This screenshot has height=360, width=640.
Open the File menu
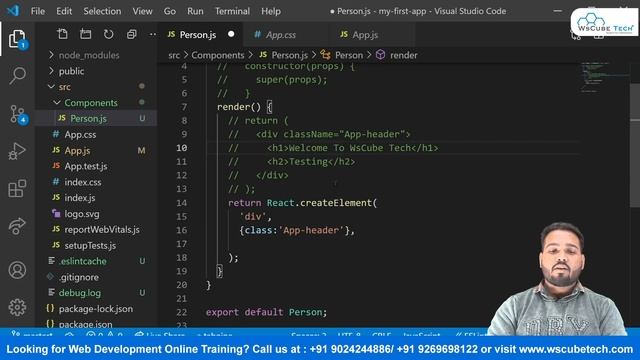tap(38, 11)
